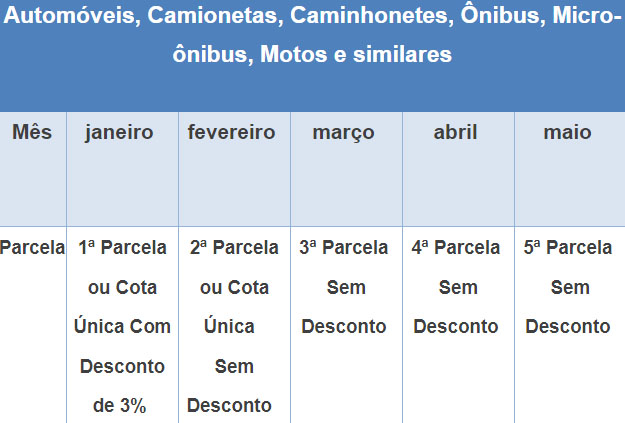This screenshot has width=625, height=423.
Task: Click "ou Cota" in the fevereiro column
Action: click(x=234, y=287)
